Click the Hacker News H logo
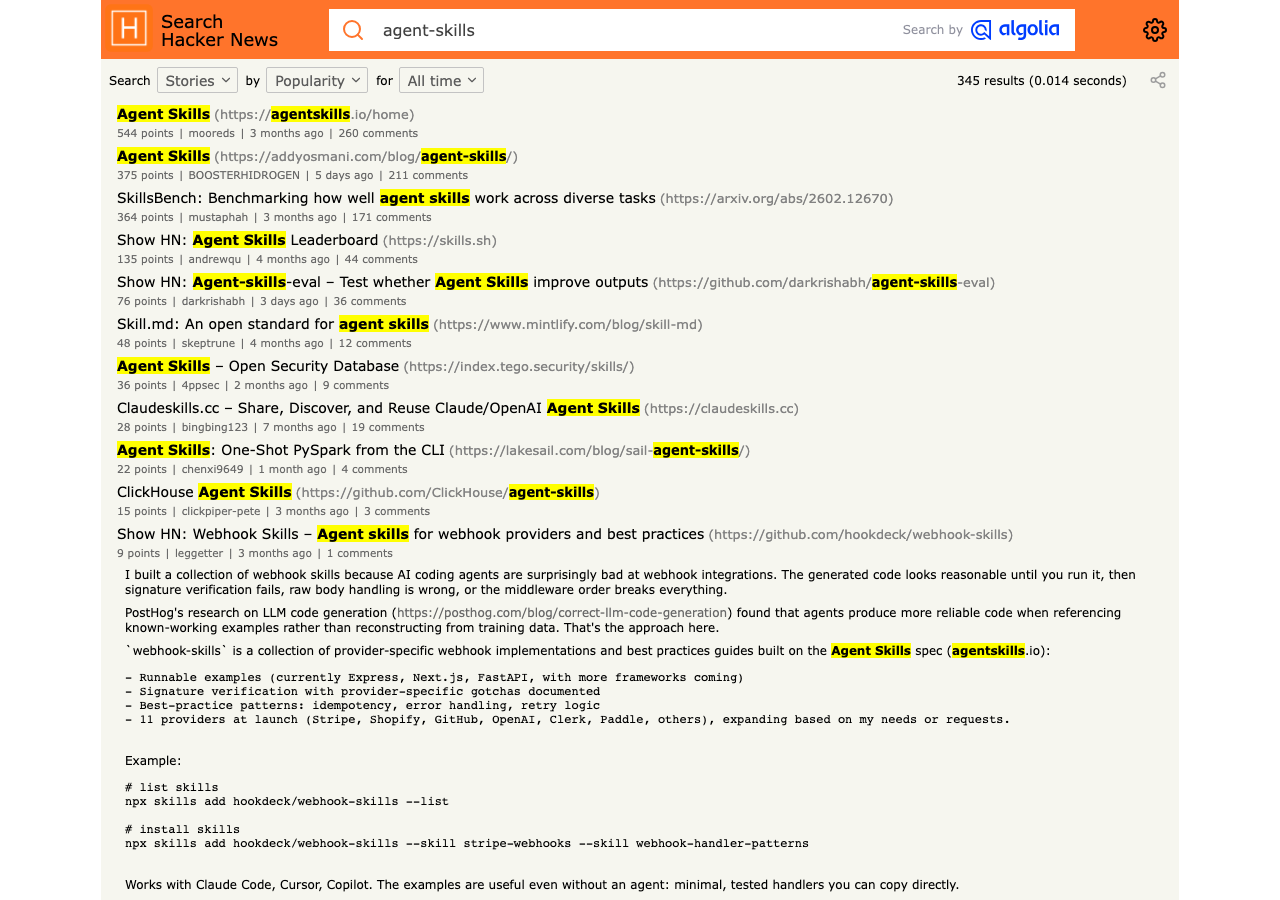Image resolution: width=1280 pixels, height=900 pixels. 128,29
